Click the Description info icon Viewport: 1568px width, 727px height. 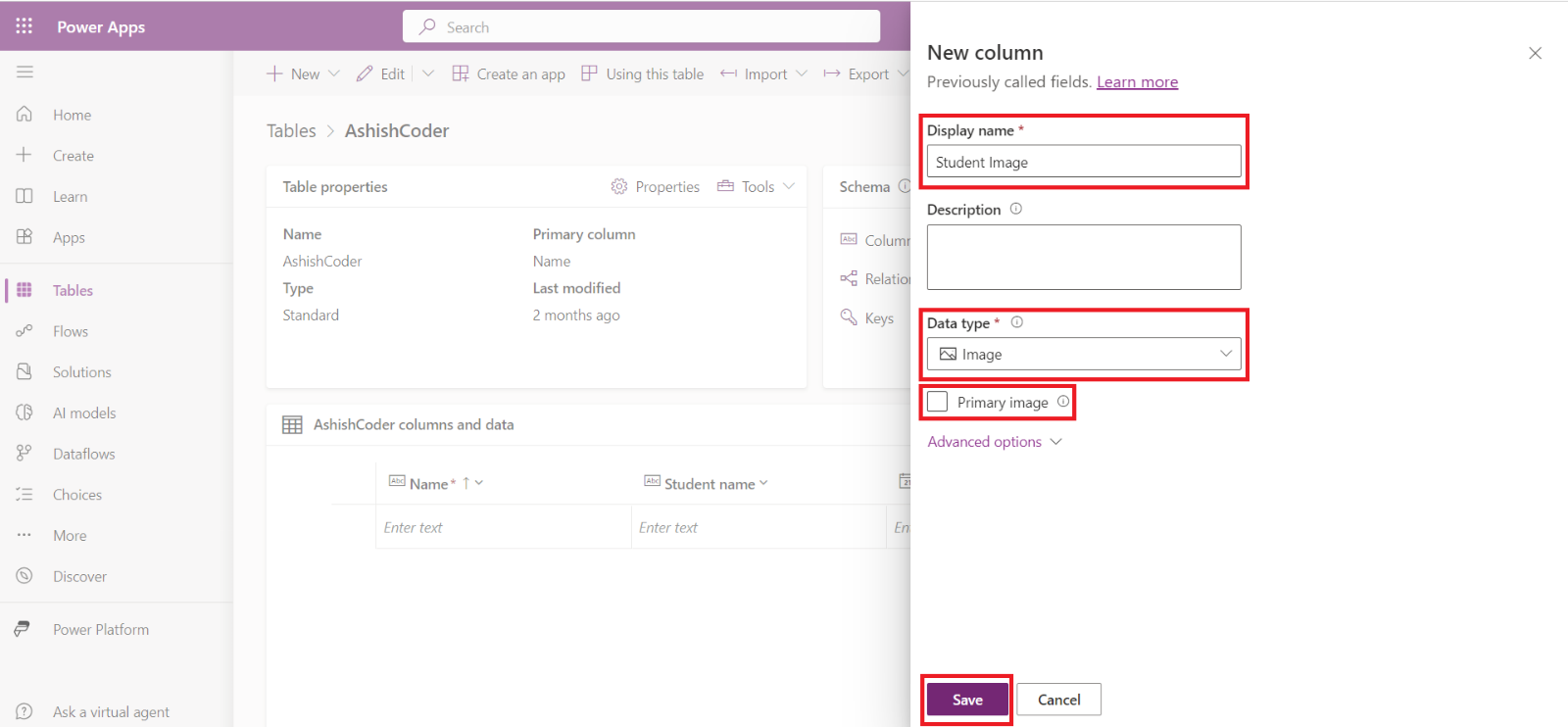[1015, 209]
